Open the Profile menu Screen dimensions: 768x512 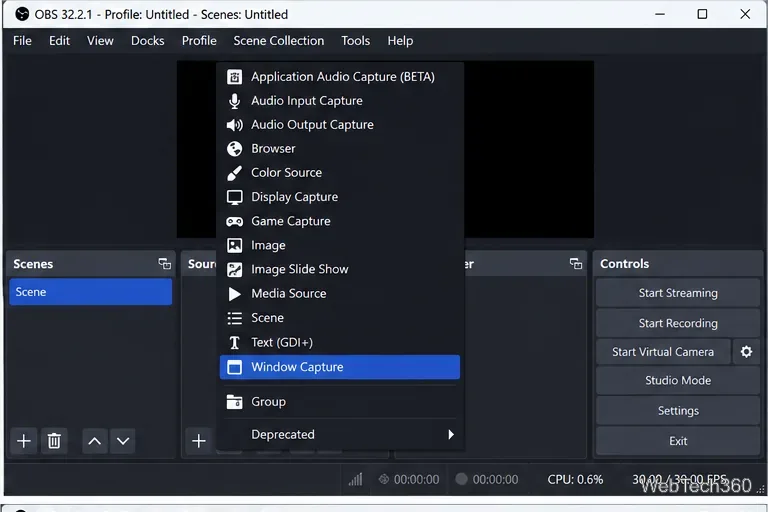(199, 41)
